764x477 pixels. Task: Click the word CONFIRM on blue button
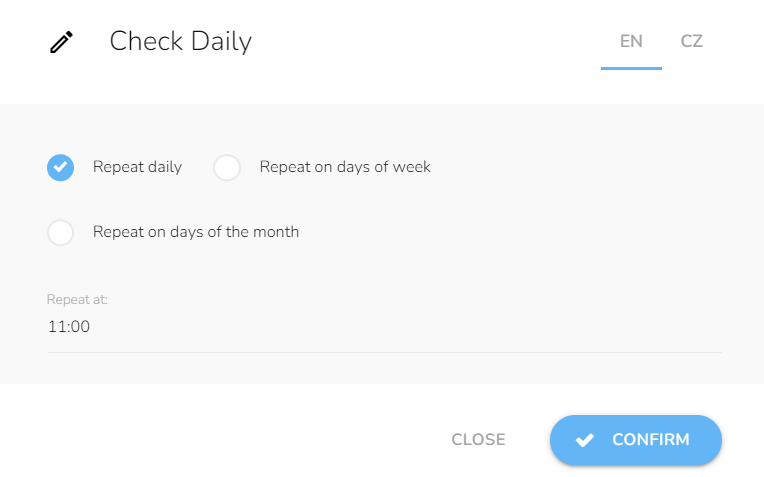click(x=651, y=440)
